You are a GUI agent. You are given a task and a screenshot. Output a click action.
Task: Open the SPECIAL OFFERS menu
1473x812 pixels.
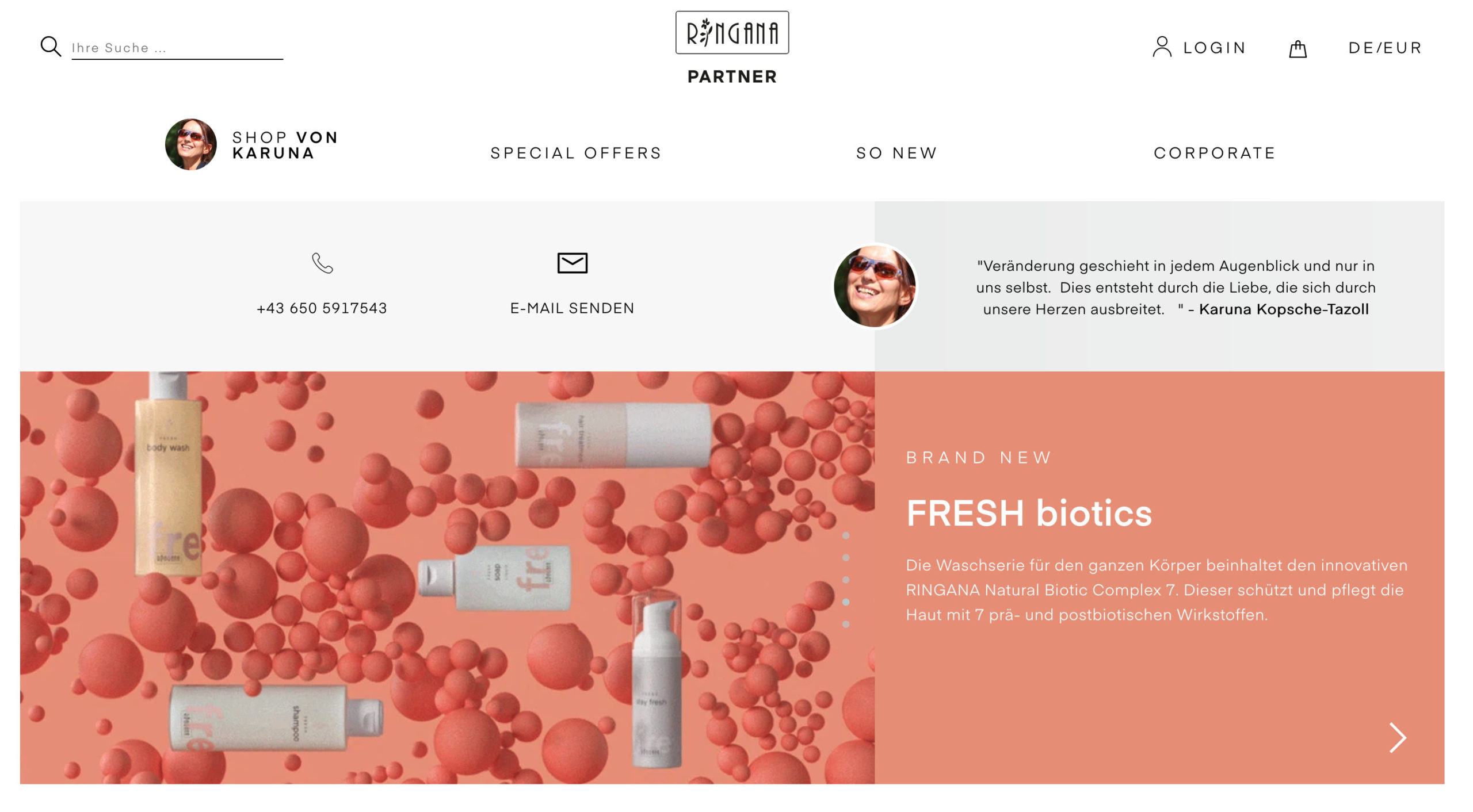[x=576, y=153]
